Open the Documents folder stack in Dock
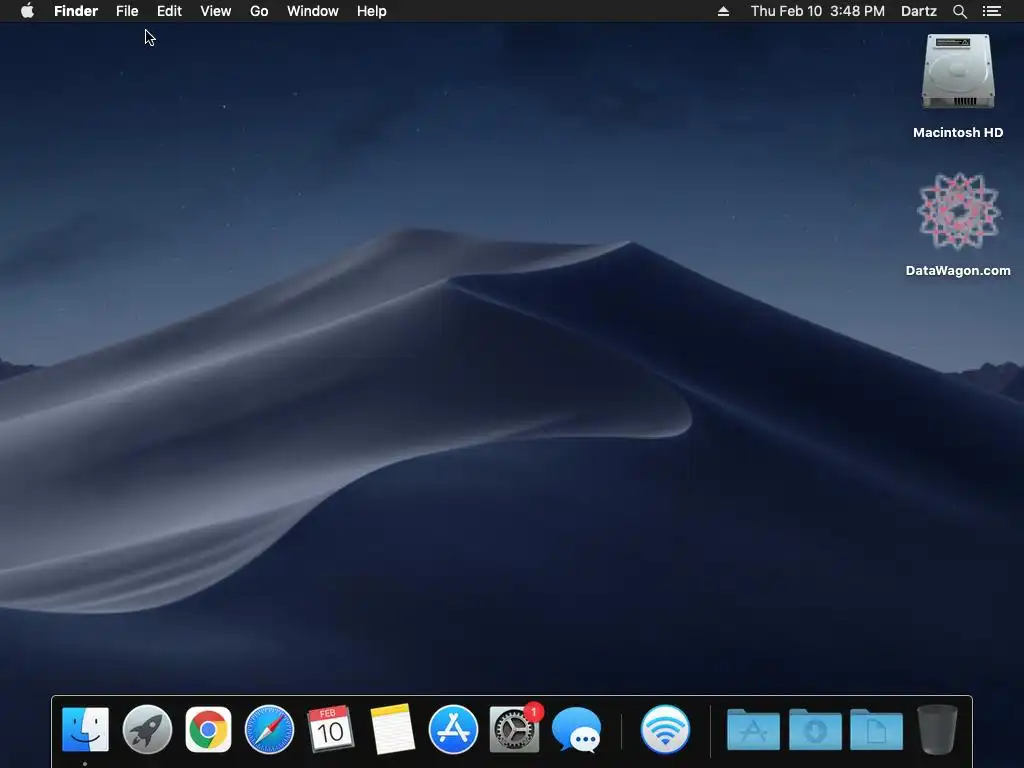This screenshot has height=768, width=1024. [x=876, y=729]
